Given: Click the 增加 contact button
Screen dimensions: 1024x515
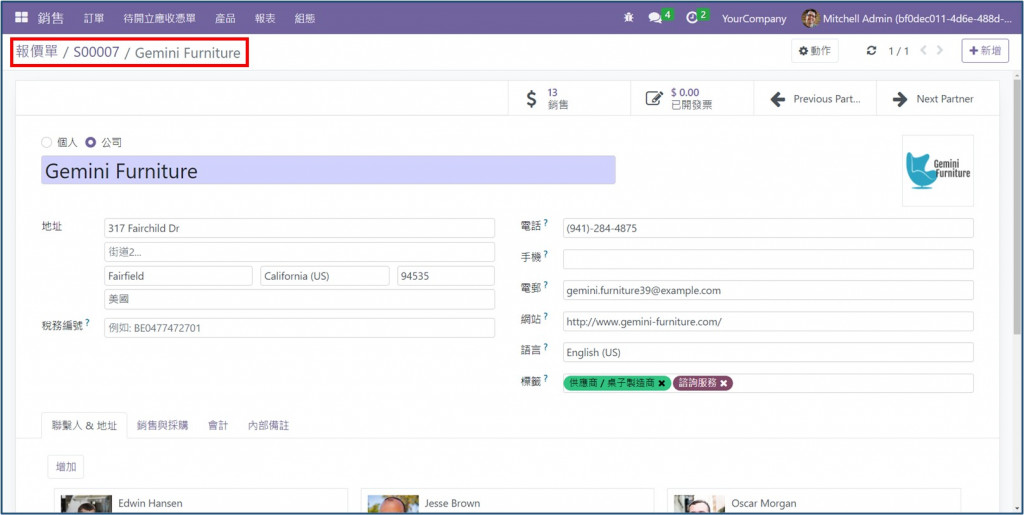Looking at the screenshot, I should pos(65,467).
